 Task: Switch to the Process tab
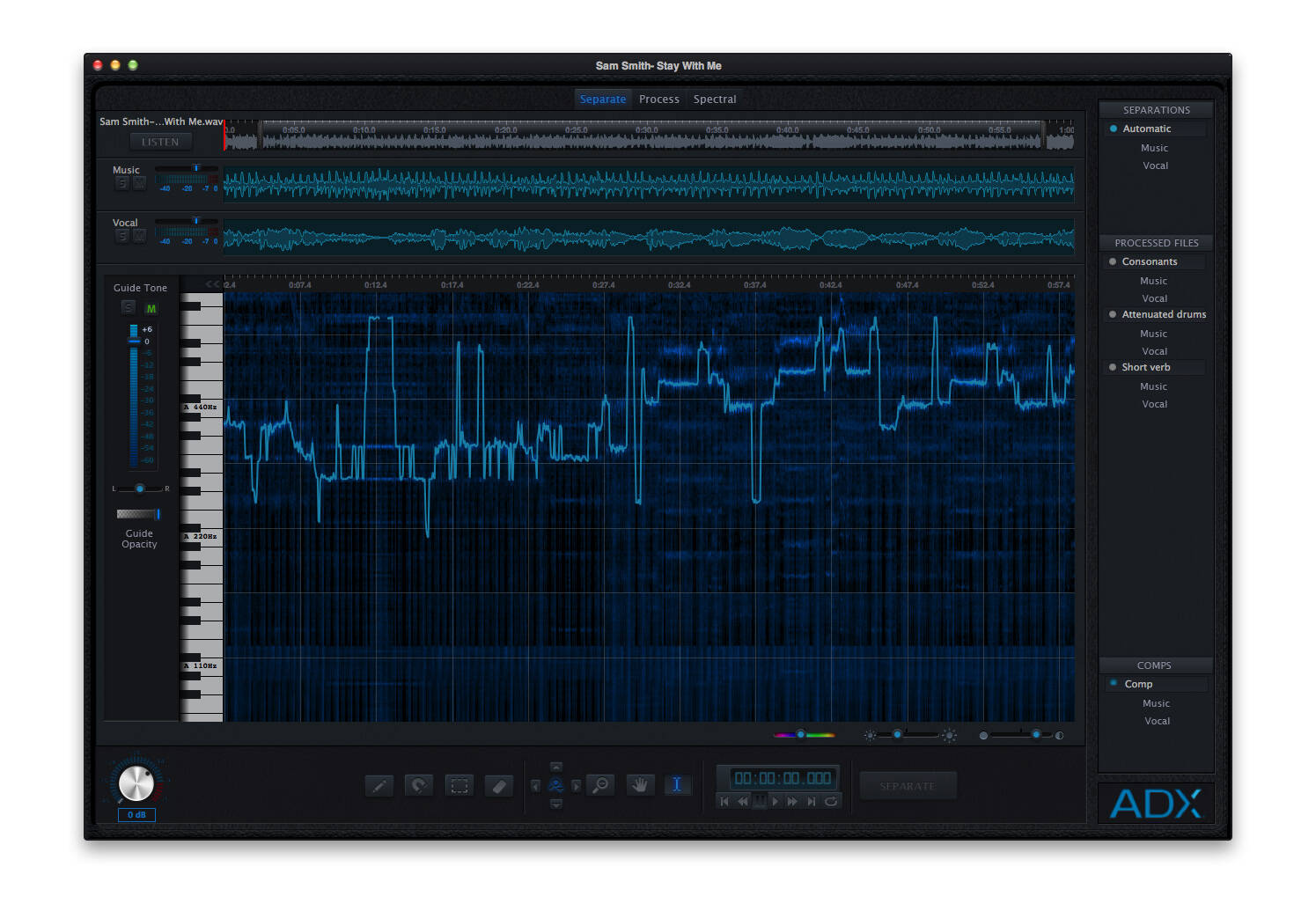[x=659, y=99]
